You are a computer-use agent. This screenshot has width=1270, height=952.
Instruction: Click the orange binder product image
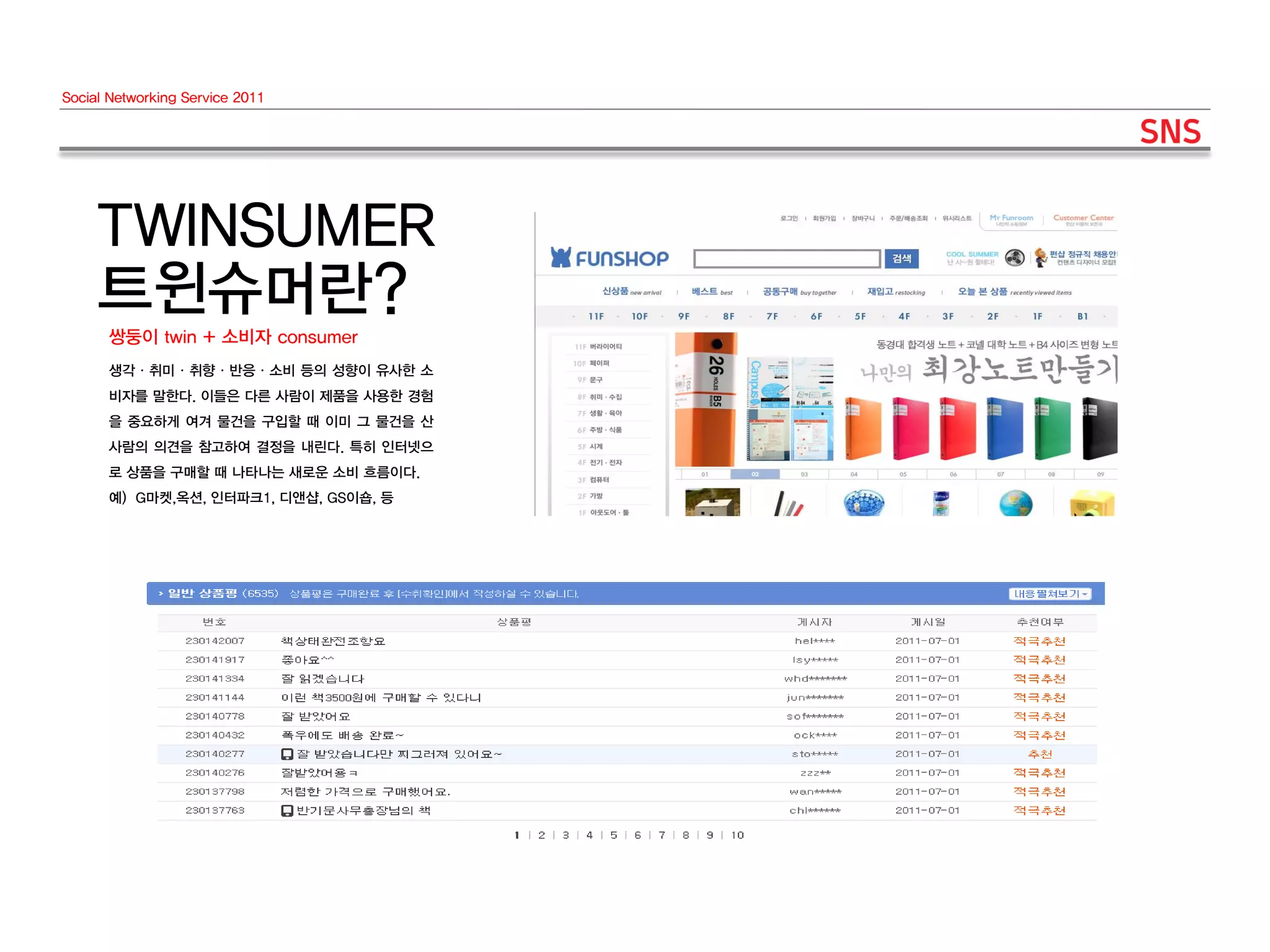pos(863,428)
